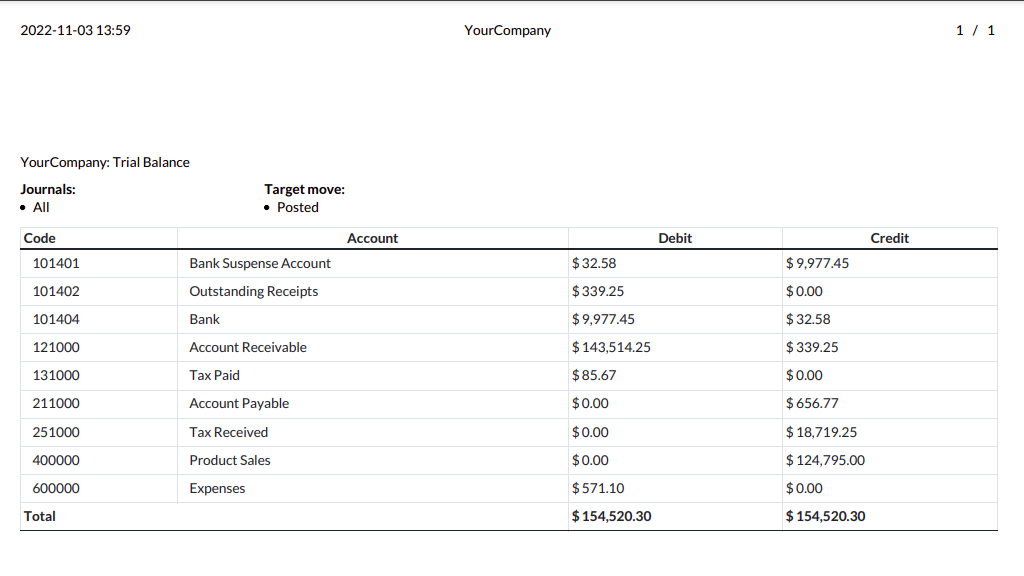This screenshot has height=576, width=1024.
Task: Select the Tax Received credit amount $18,719.25
Action: click(x=821, y=432)
